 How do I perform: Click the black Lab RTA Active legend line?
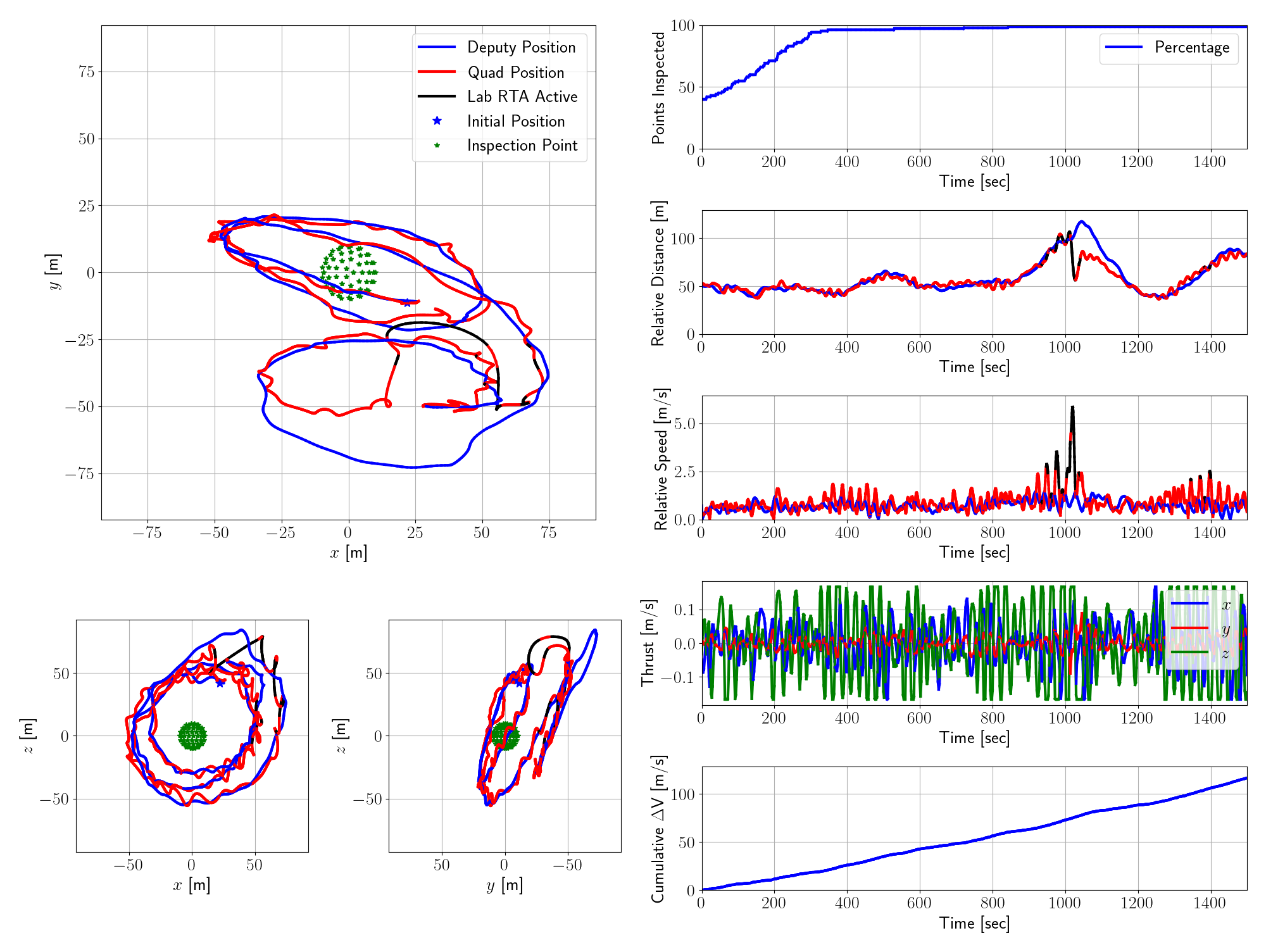click(x=437, y=96)
